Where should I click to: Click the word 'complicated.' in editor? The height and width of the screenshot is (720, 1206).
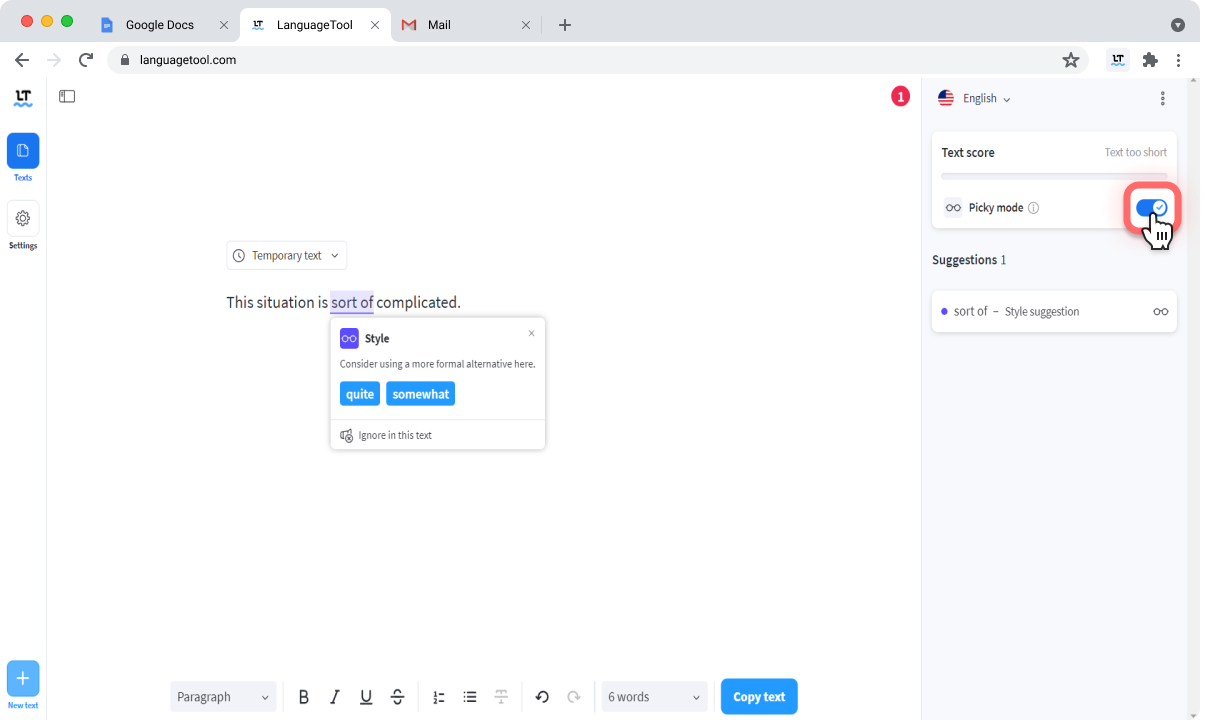pyautogui.click(x=419, y=302)
